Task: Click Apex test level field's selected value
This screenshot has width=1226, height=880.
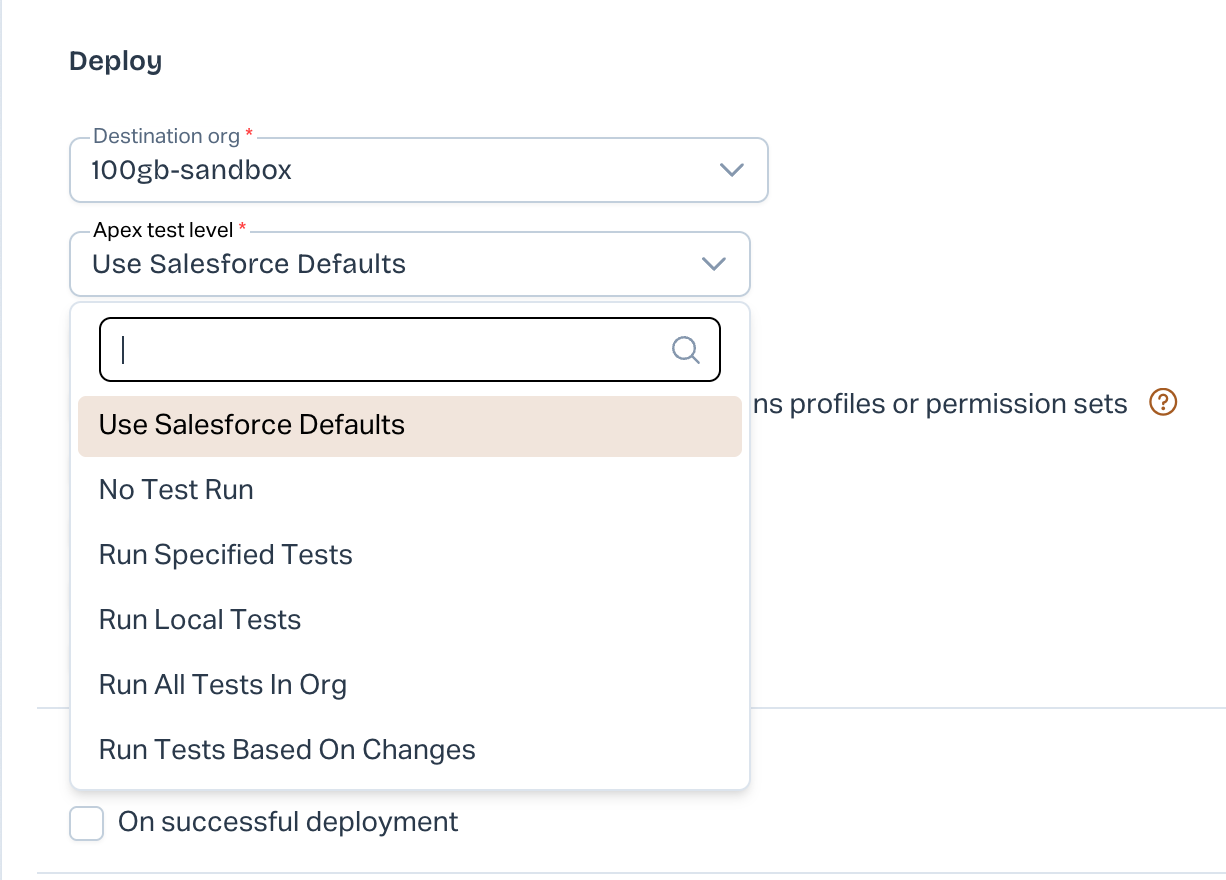Action: 249,264
